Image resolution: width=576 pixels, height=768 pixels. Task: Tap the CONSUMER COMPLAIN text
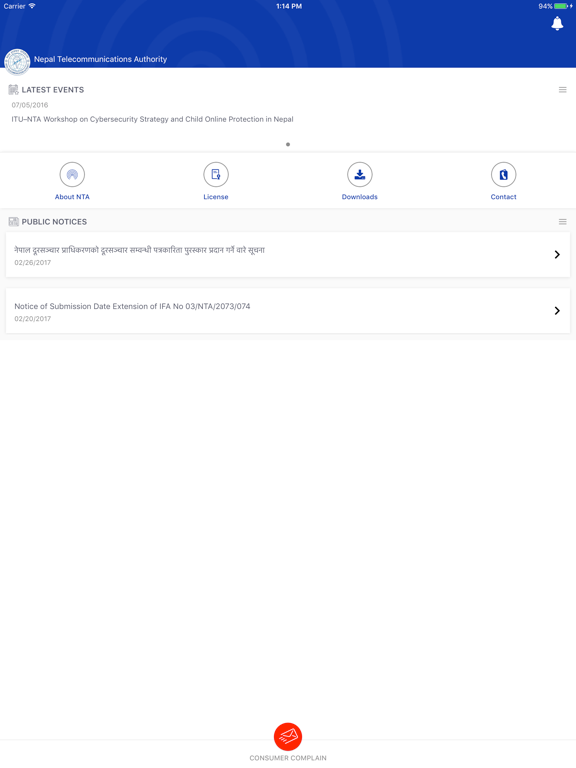(288, 758)
